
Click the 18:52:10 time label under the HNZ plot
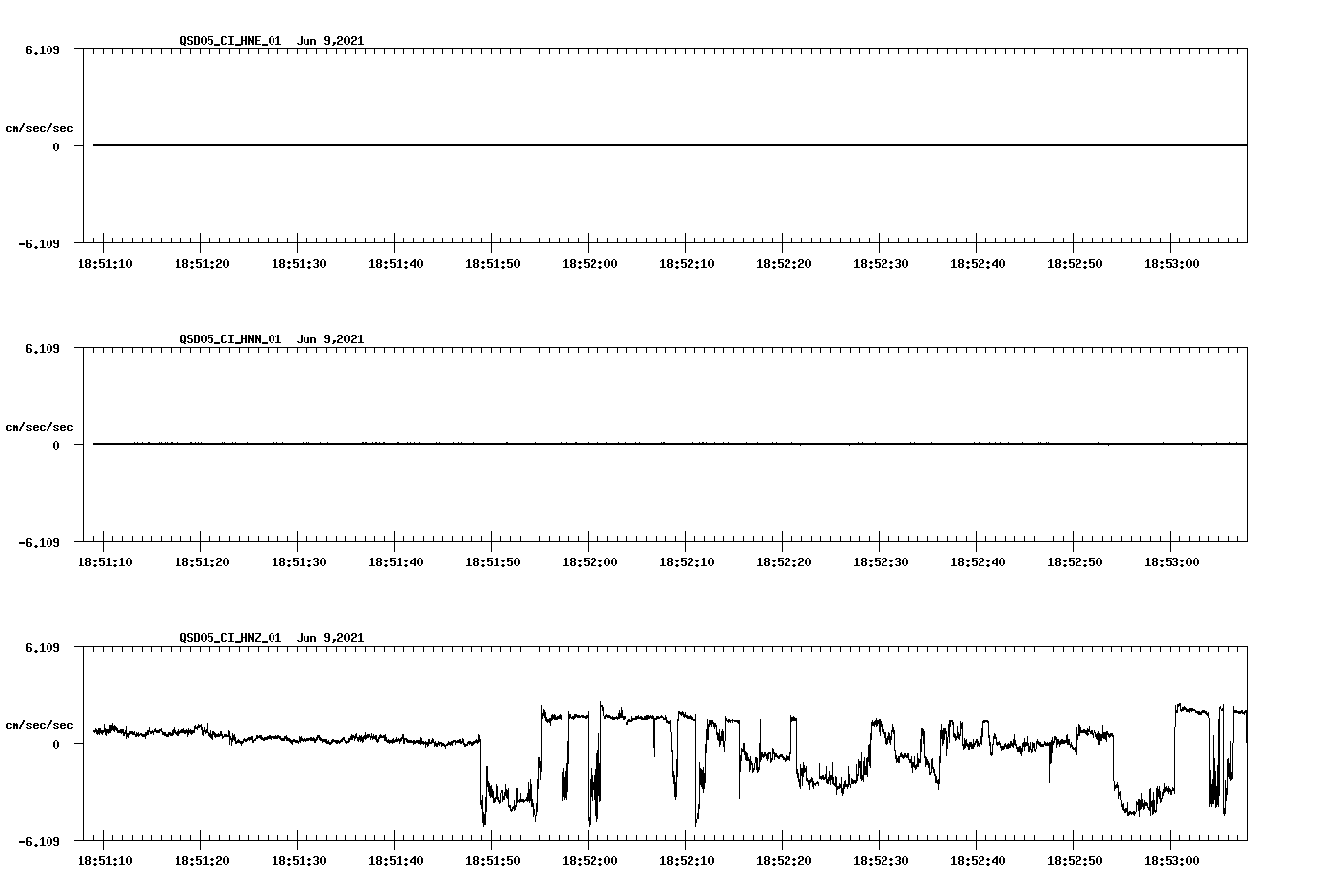pos(687,861)
